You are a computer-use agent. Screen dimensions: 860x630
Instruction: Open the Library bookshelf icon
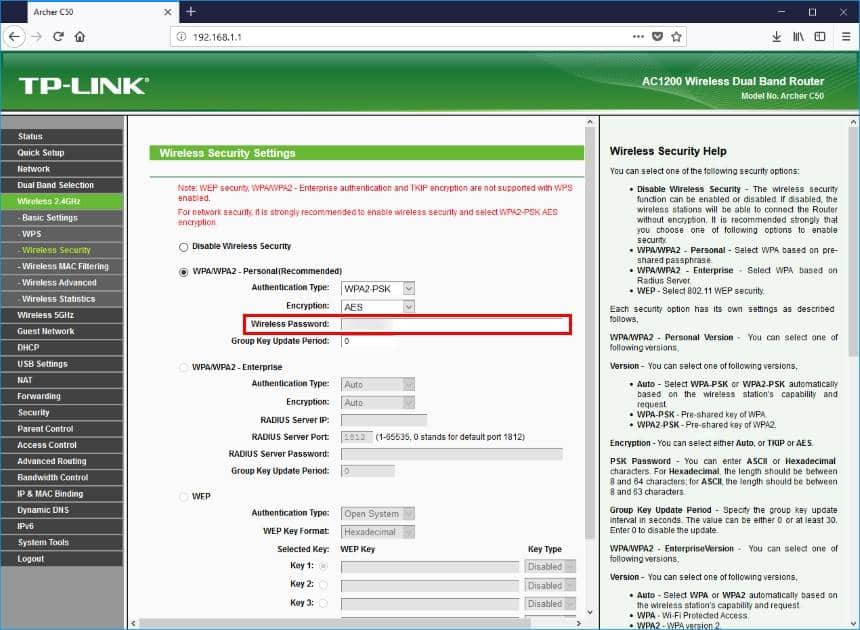click(x=798, y=36)
